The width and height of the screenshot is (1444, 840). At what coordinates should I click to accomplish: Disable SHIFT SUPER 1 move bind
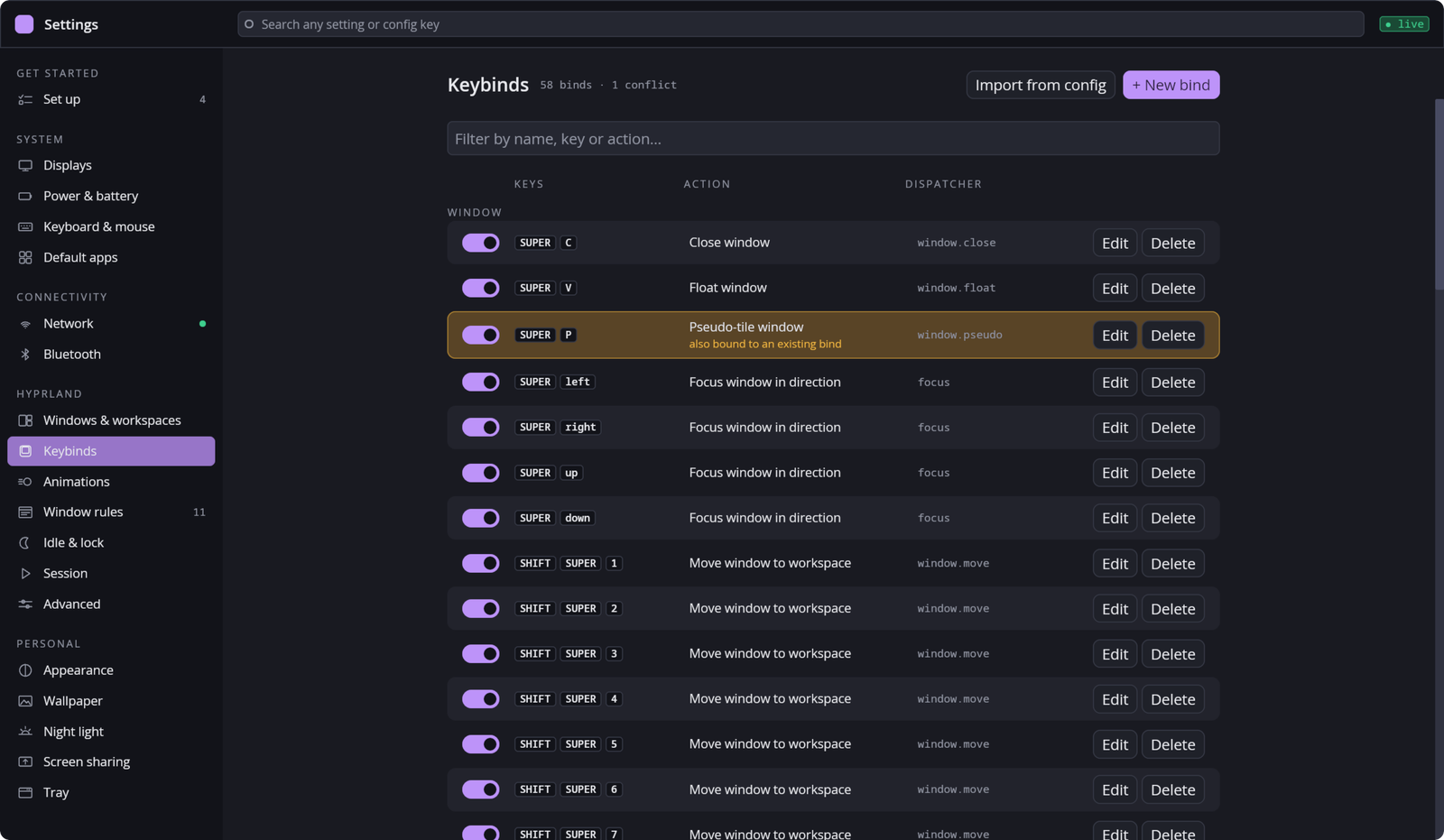481,563
